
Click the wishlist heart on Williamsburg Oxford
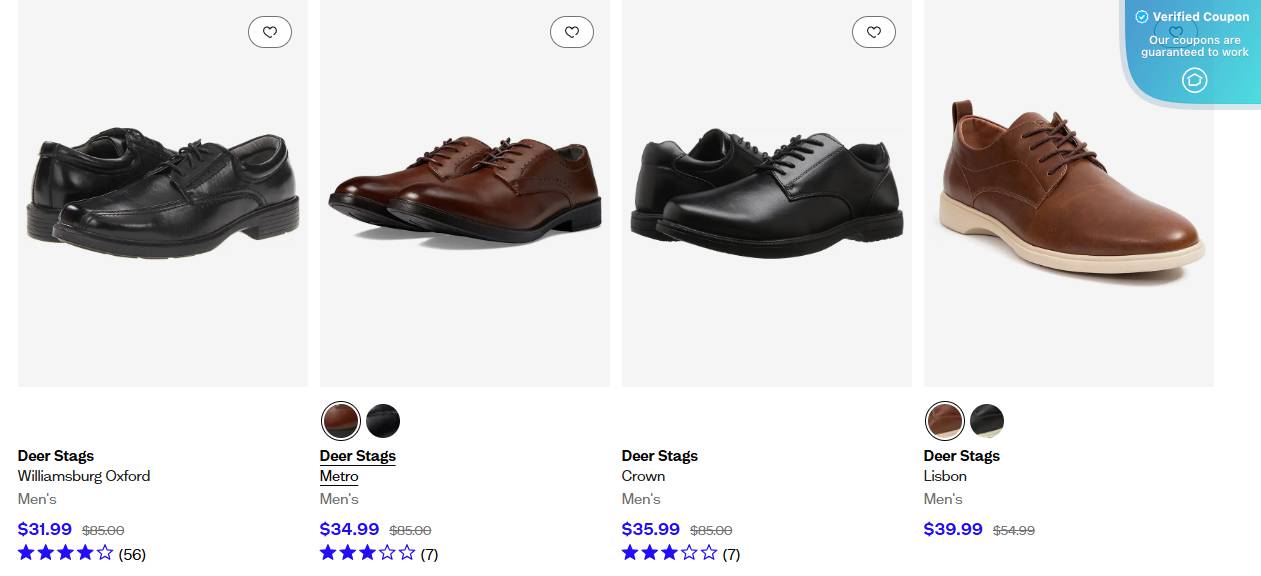tap(270, 32)
